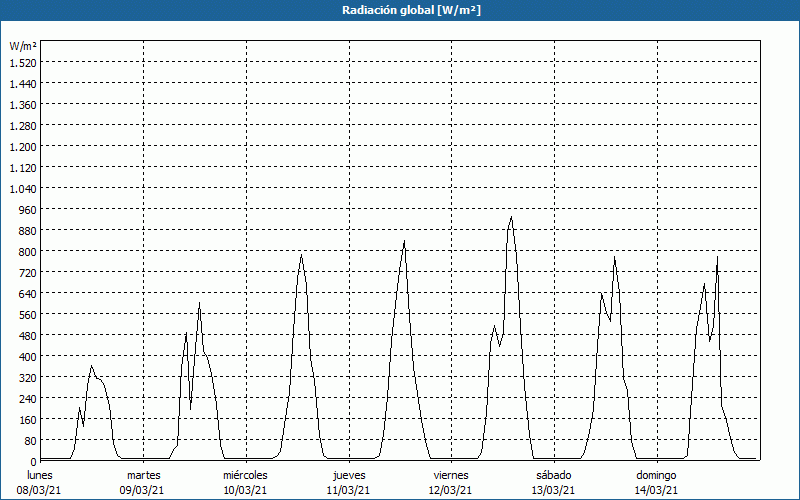Click the Sunday radiation peak near 770
This screenshot has height=500, width=800.
717,258
